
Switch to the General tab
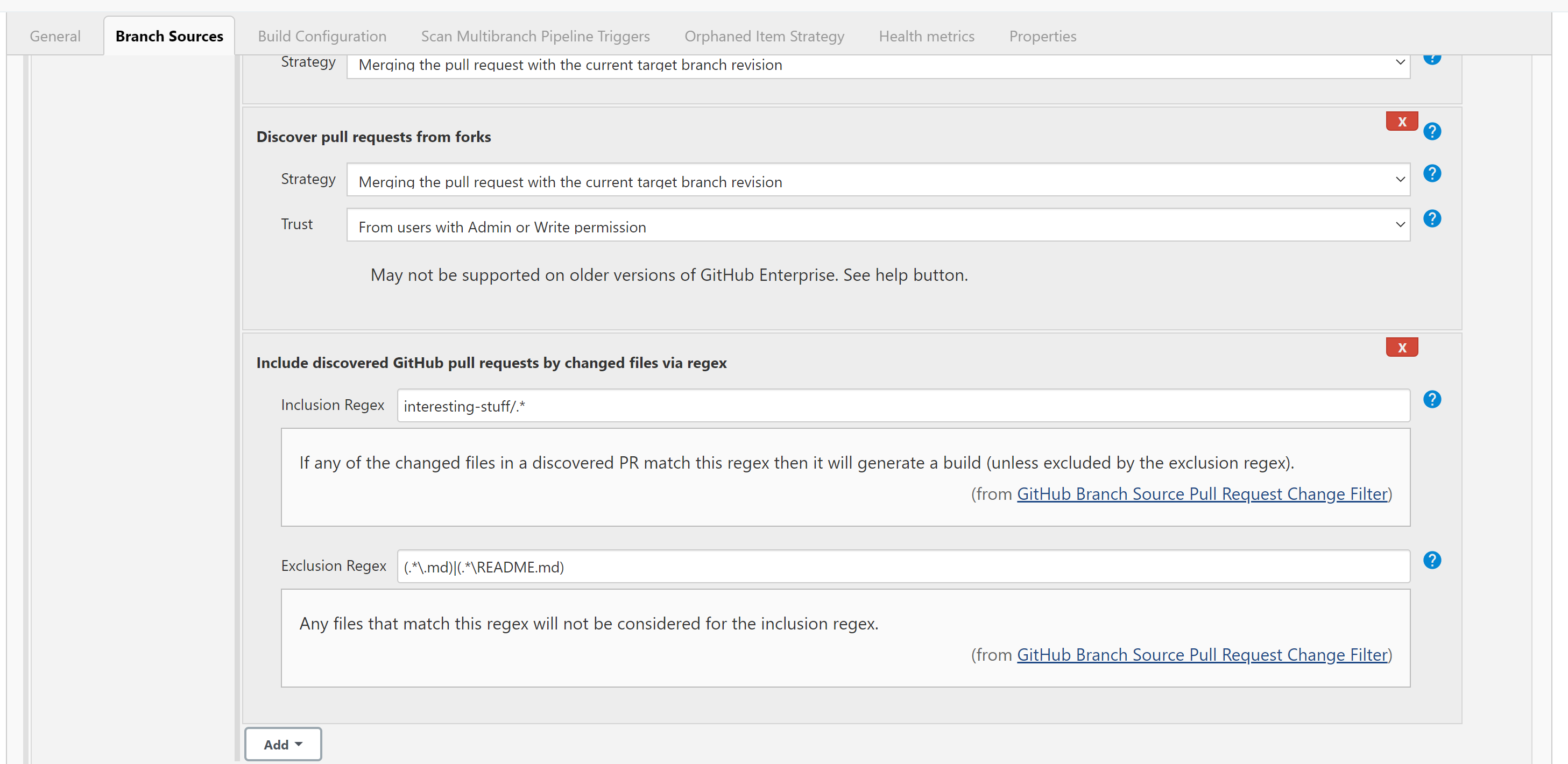click(x=56, y=35)
